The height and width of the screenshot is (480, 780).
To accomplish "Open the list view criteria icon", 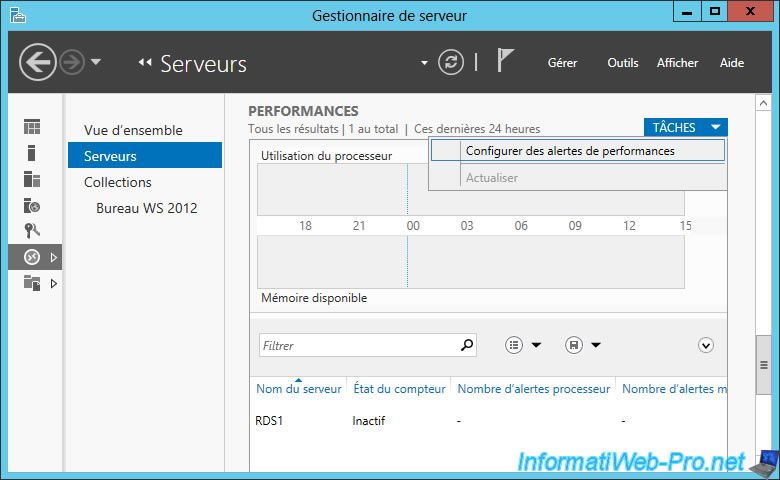I will pyautogui.click(x=513, y=345).
